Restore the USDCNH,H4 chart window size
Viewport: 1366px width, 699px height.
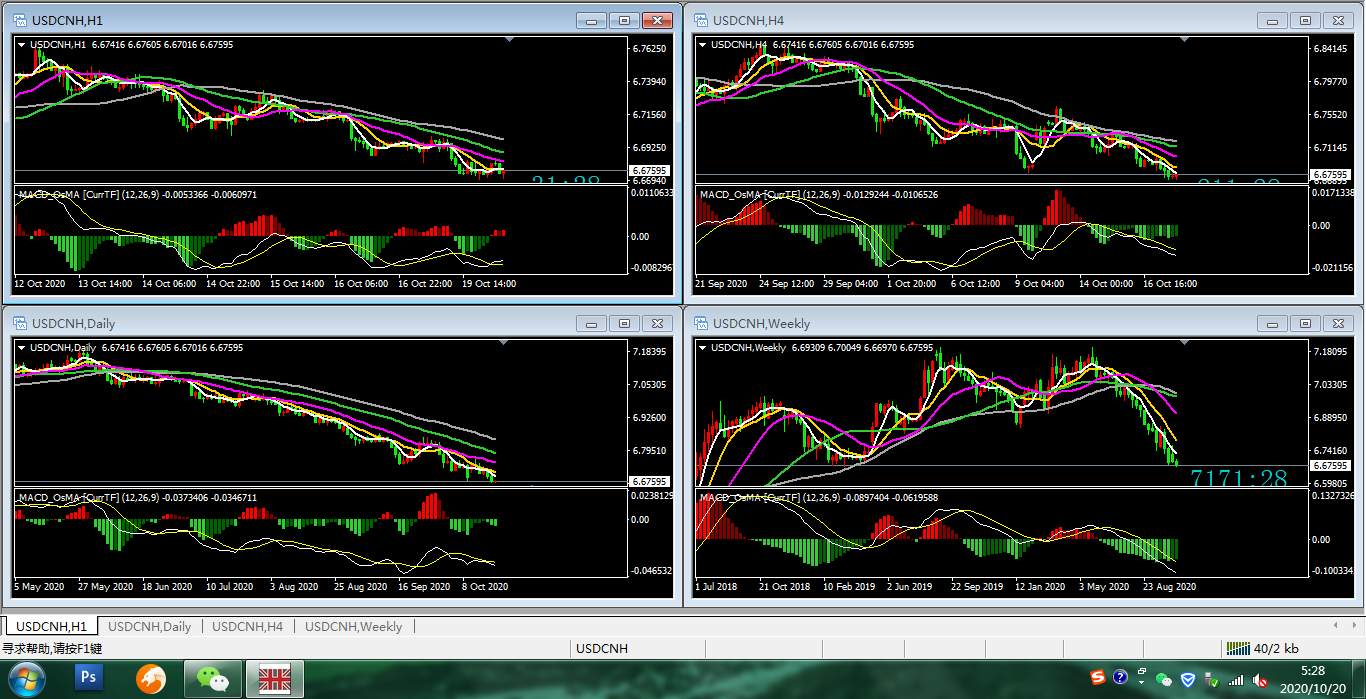point(1305,20)
